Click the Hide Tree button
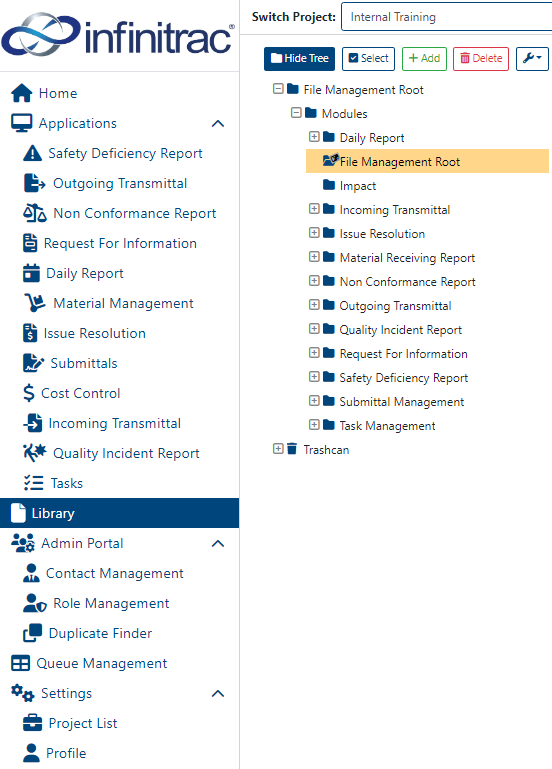 [x=300, y=58]
